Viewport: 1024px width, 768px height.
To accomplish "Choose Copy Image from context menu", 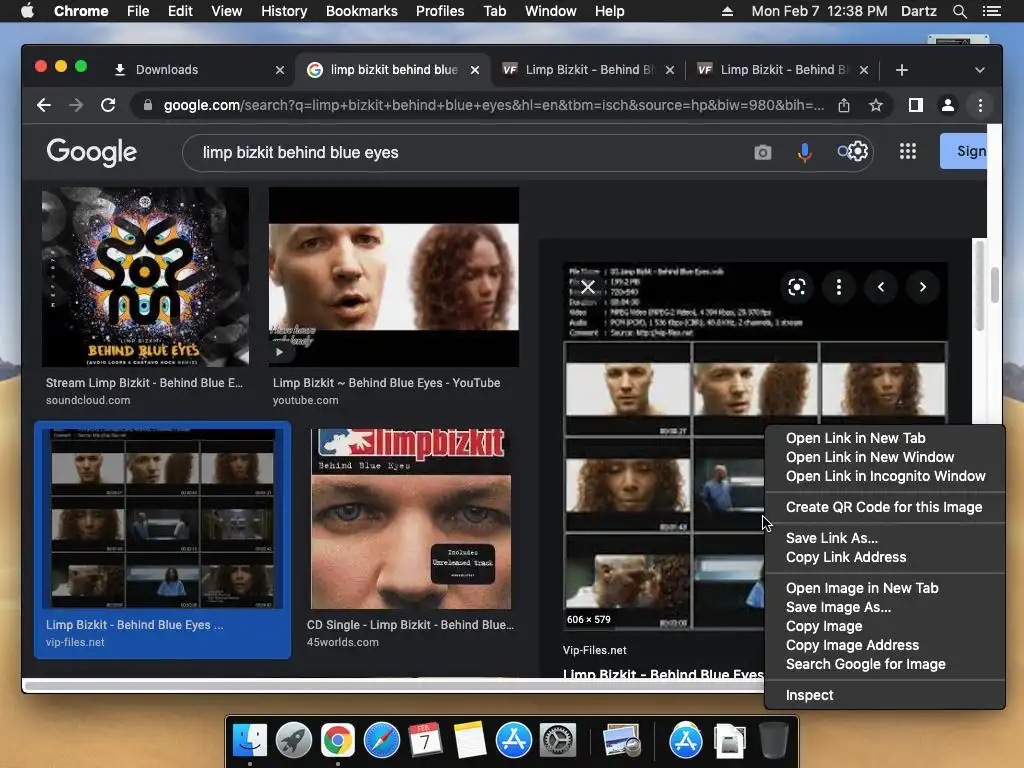I will [884, 626].
